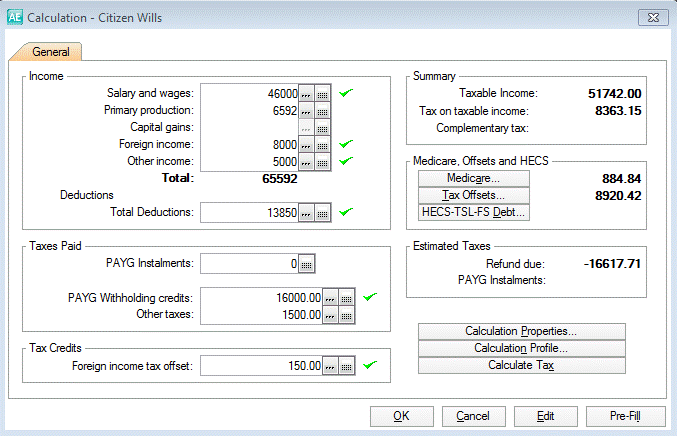Click green tick beside Total Deductions
The width and height of the screenshot is (677, 436).
click(x=346, y=212)
